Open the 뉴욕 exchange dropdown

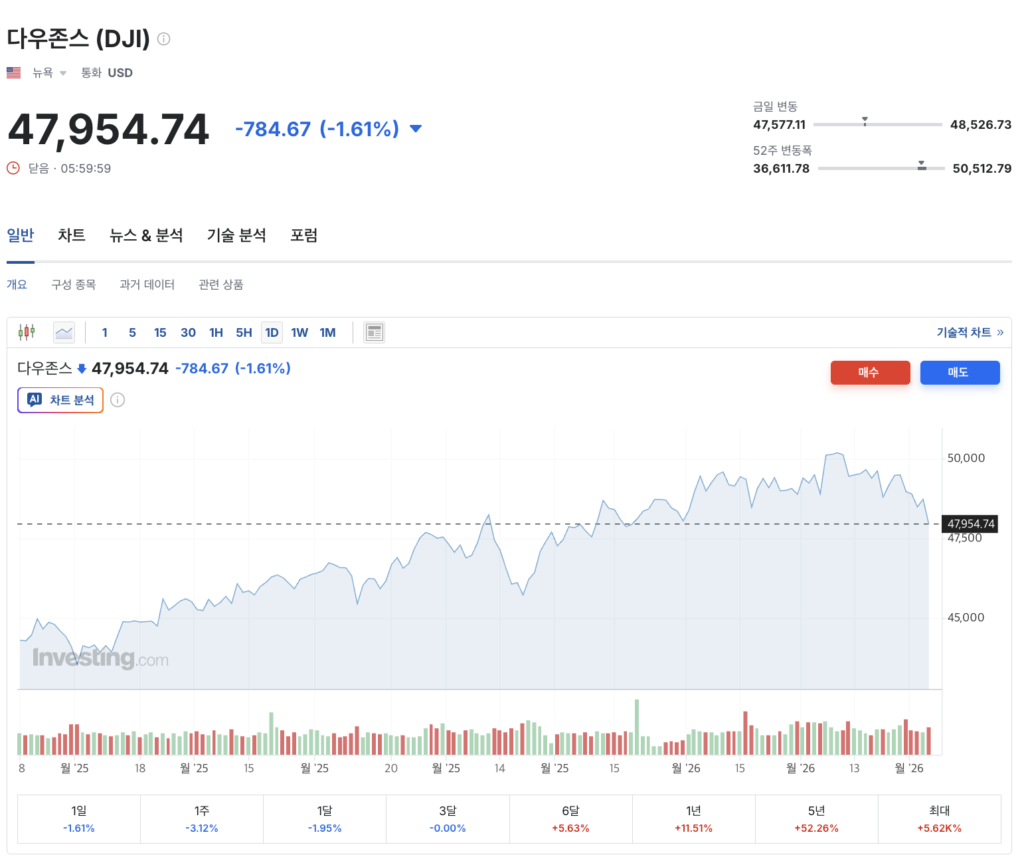coord(50,73)
